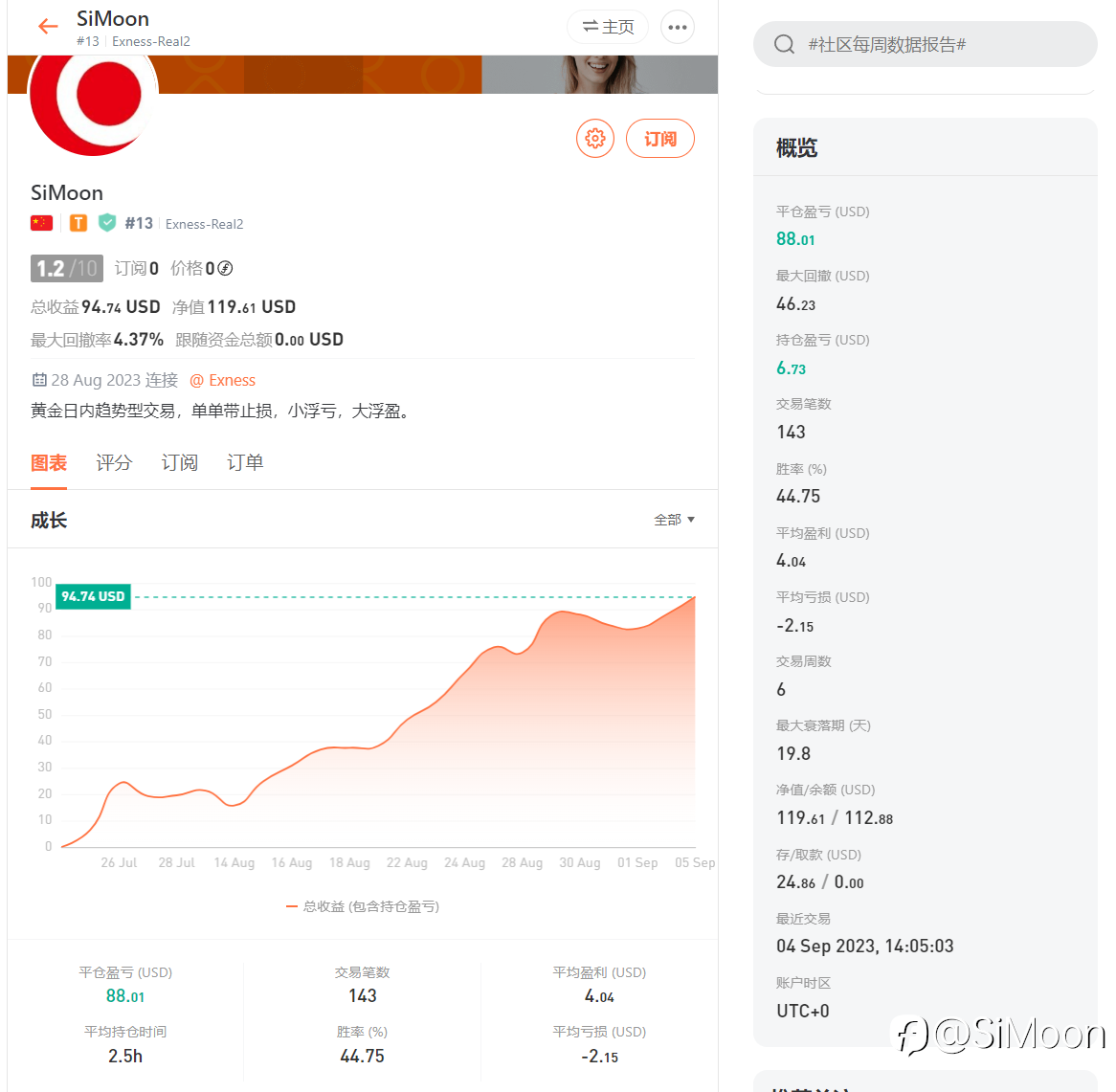Click the profile banner woman photo
The width and height of the screenshot is (1116, 1092).
click(x=599, y=74)
